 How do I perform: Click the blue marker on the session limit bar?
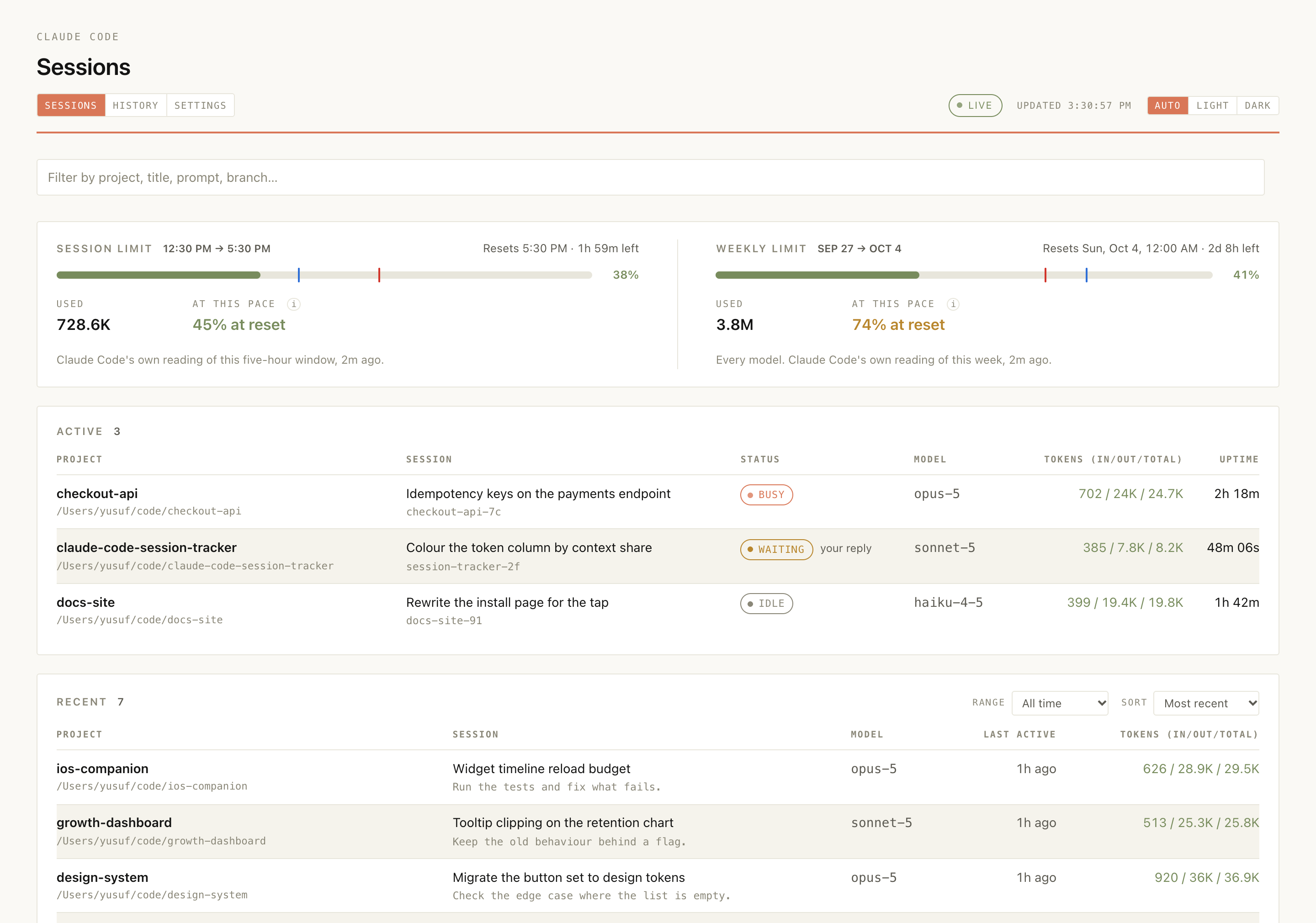coord(299,275)
